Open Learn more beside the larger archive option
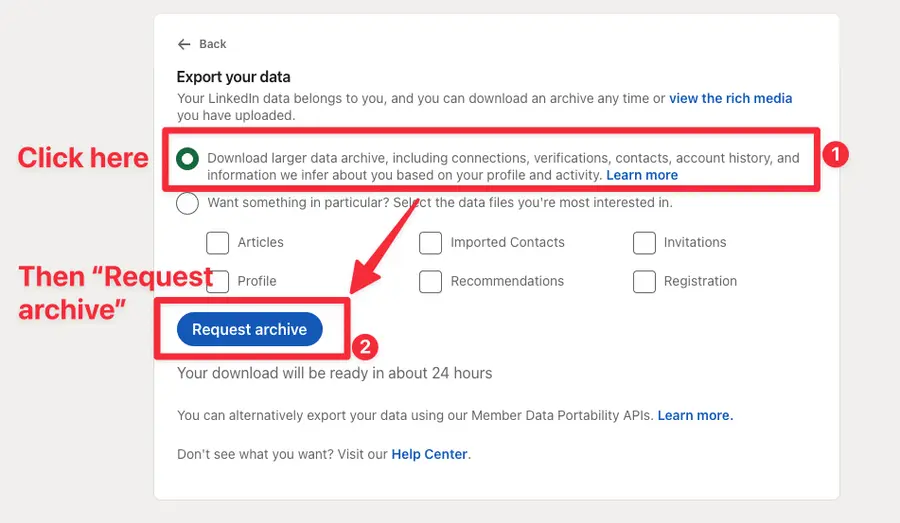The width and height of the screenshot is (900, 523). click(642, 175)
